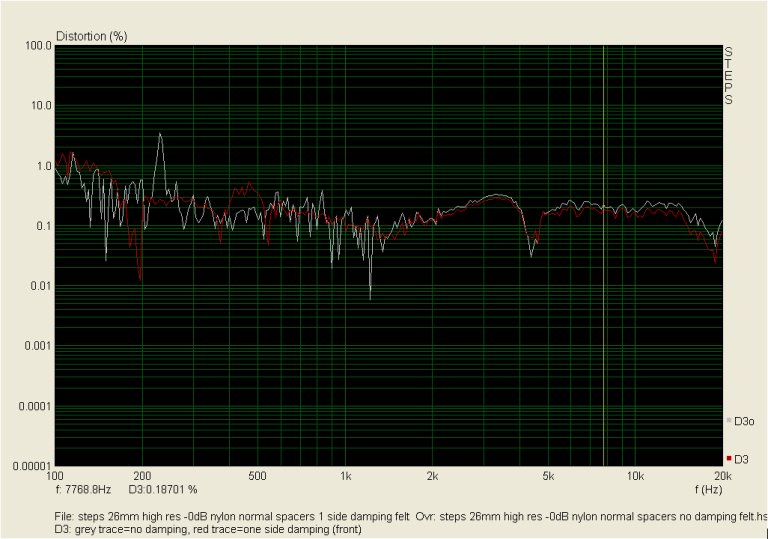Click the vertical STEPS label
Image resolution: width=768 pixels, height=539 pixels.
[x=728, y=75]
